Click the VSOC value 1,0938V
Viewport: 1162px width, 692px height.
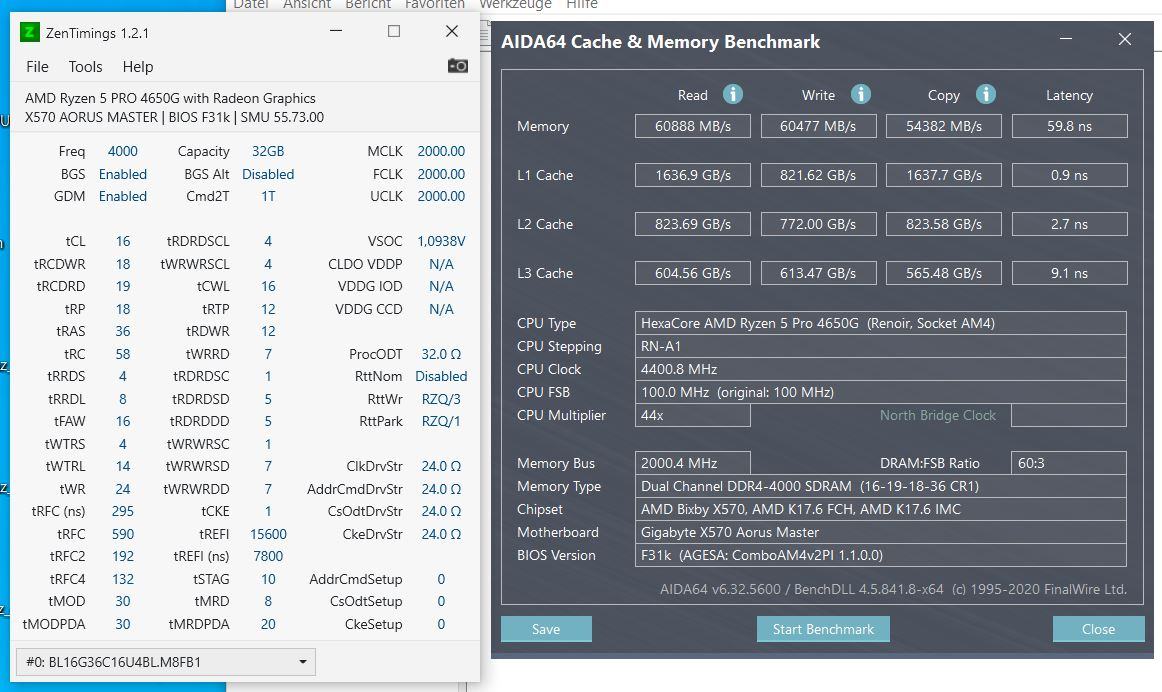(441, 242)
